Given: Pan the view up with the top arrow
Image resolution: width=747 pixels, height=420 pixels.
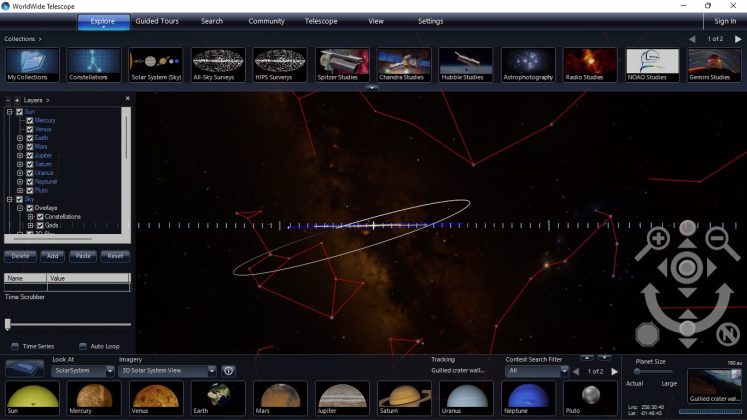Looking at the screenshot, I should click(x=687, y=244).
